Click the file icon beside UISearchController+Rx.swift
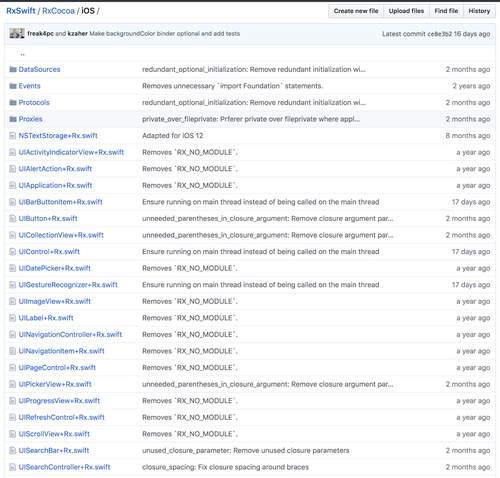 [x=12, y=467]
